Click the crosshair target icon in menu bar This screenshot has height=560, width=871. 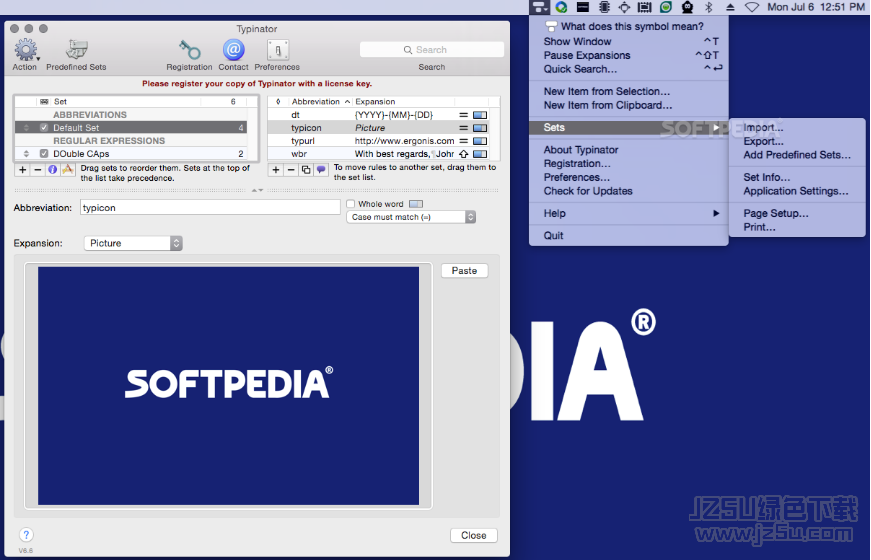[x=624, y=7]
